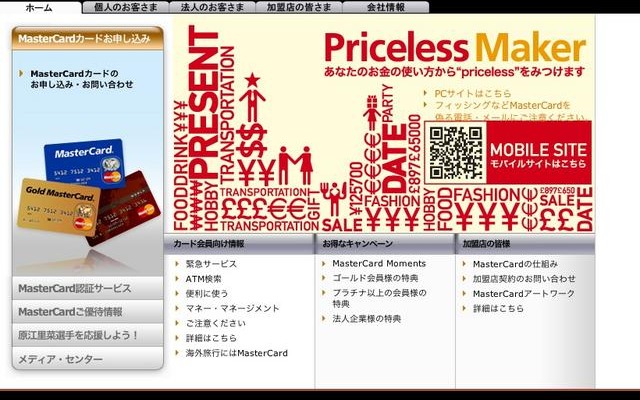Click arrow bullet beside PCサイトはこちら
640x400 pixels.
(x=426, y=93)
